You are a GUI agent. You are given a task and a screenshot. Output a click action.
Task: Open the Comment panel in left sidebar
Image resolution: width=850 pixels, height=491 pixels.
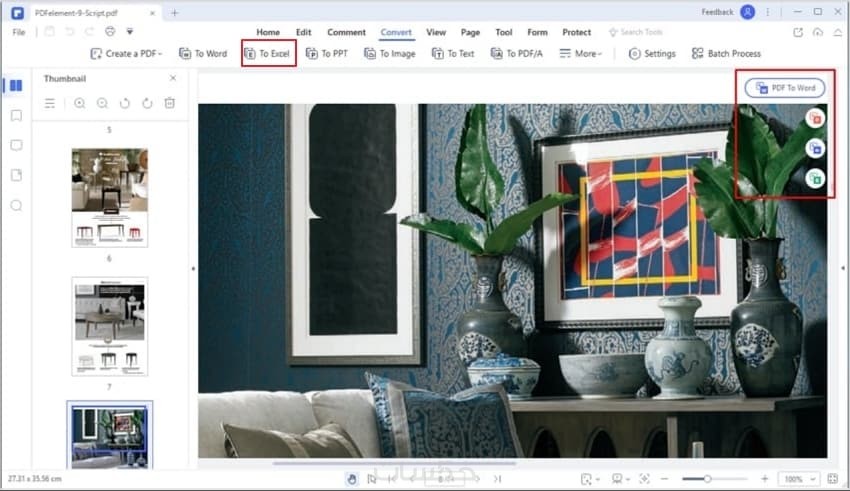(17, 145)
